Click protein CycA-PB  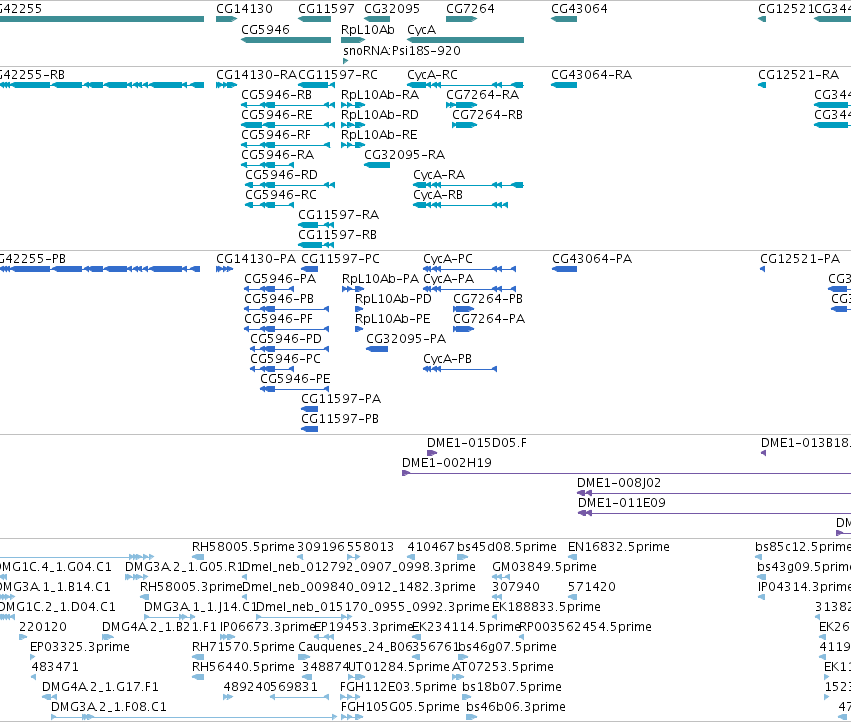click(x=447, y=359)
